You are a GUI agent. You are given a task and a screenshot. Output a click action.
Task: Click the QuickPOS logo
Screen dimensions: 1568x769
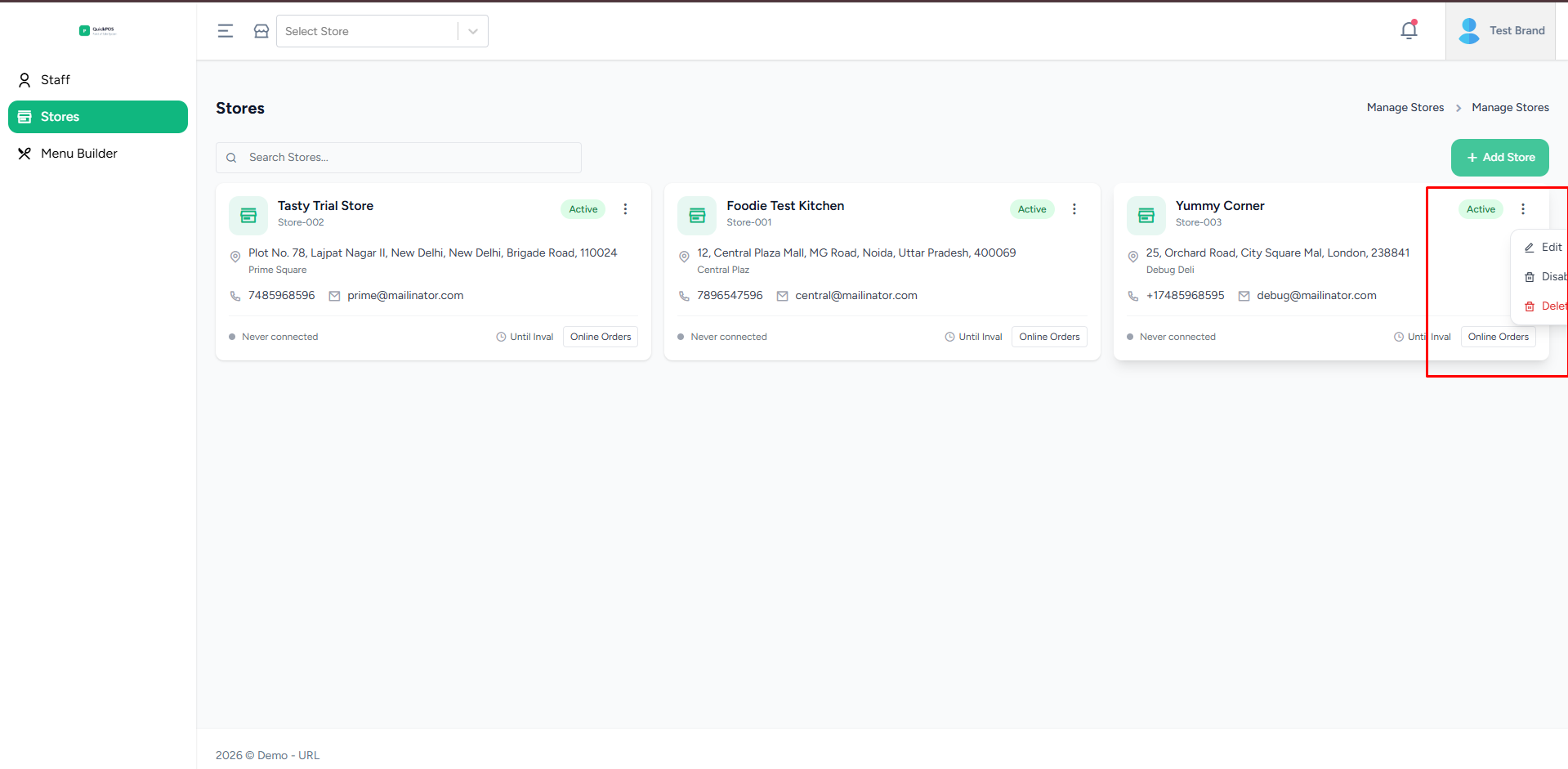pos(97,31)
